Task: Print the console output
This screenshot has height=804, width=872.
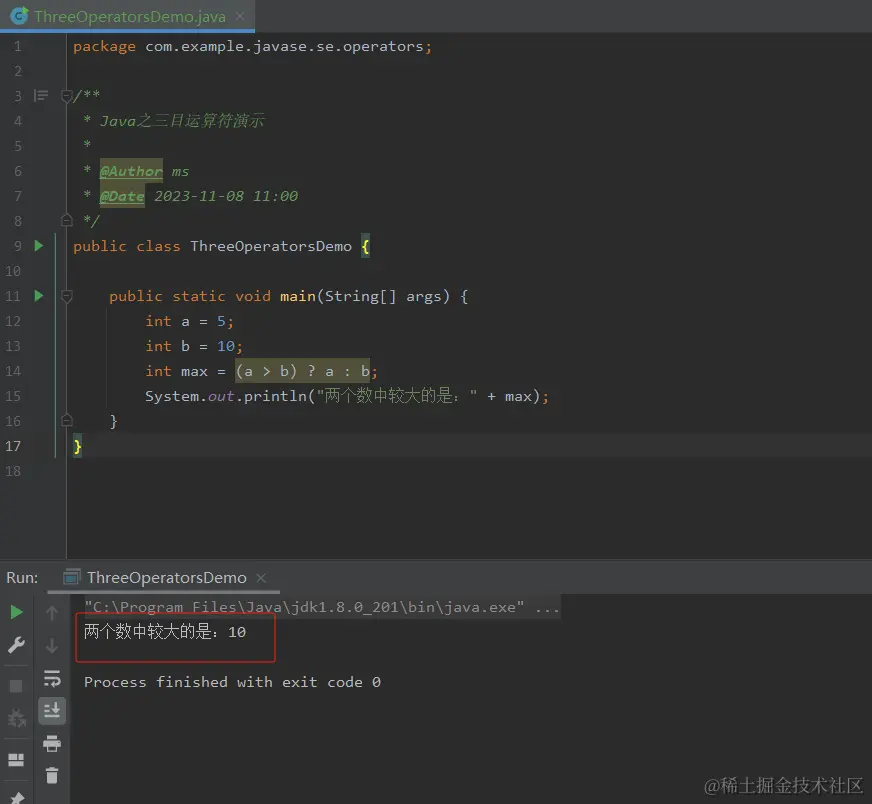Action: coord(52,743)
